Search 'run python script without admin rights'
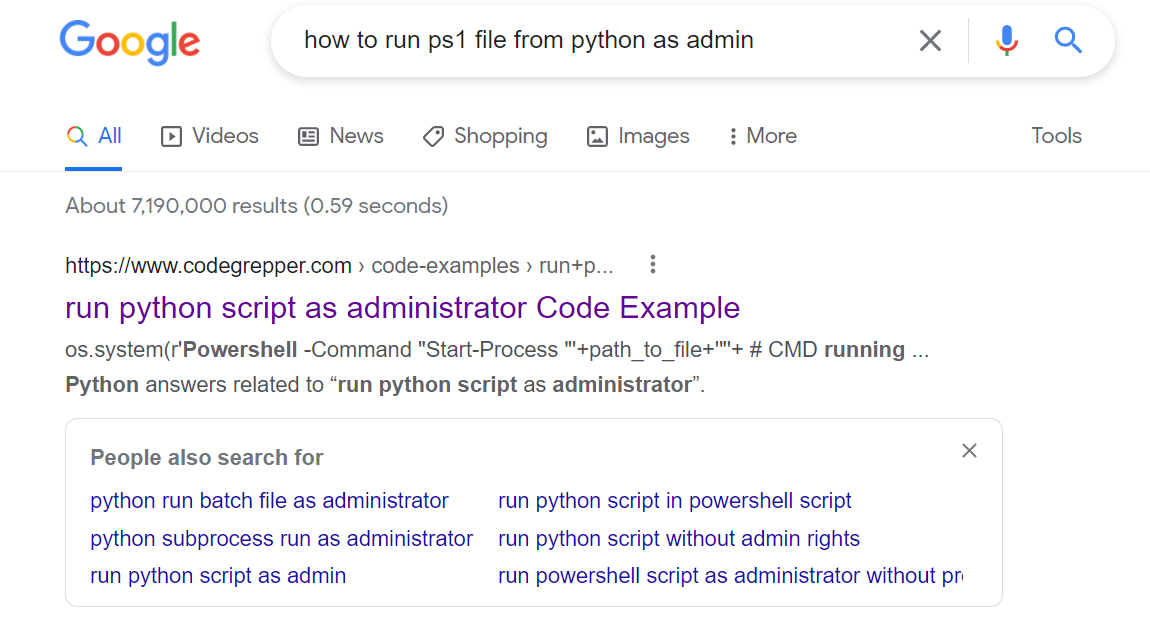The height and width of the screenshot is (643, 1150). pos(678,539)
